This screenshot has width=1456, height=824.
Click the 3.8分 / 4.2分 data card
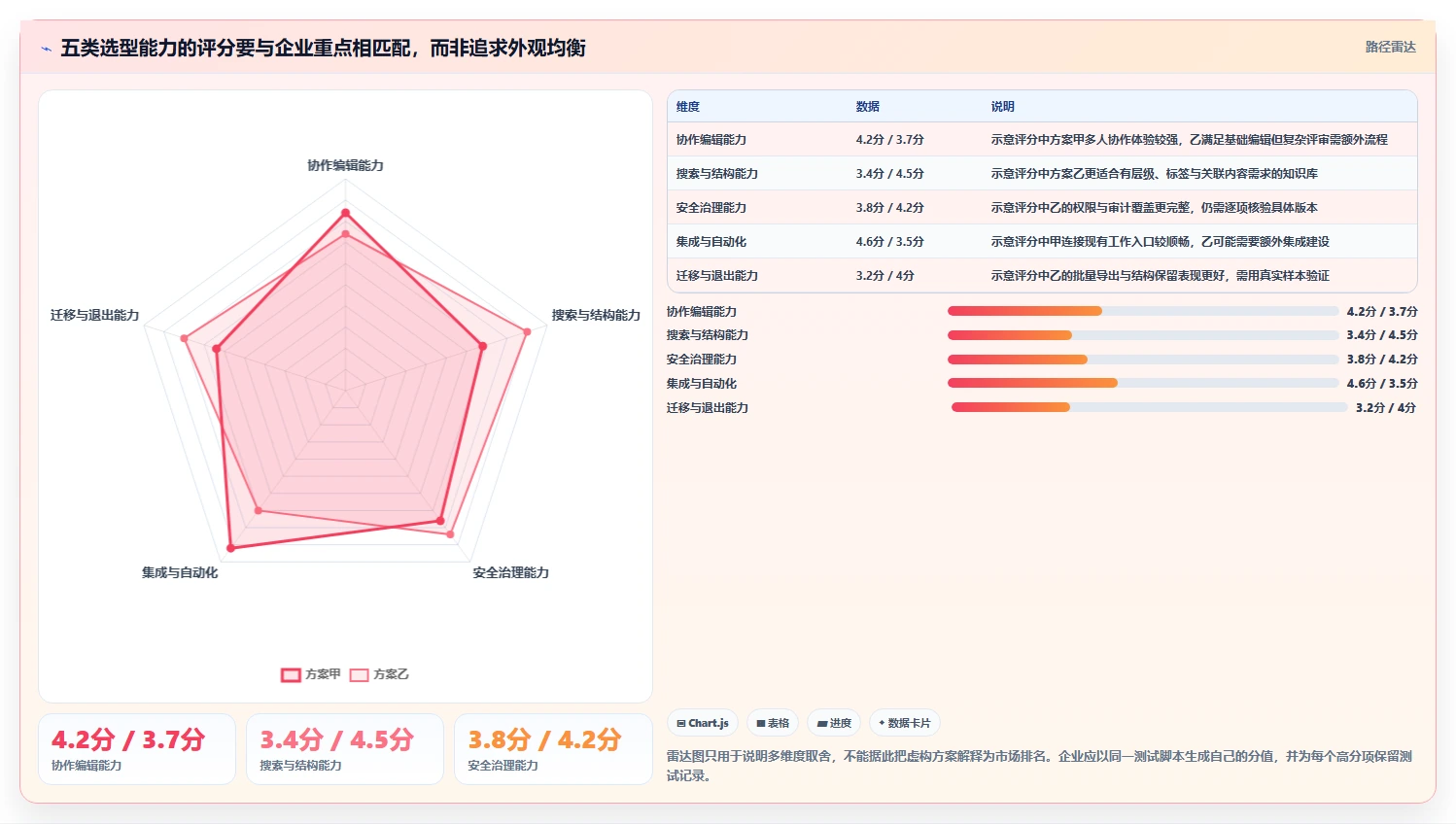click(553, 749)
